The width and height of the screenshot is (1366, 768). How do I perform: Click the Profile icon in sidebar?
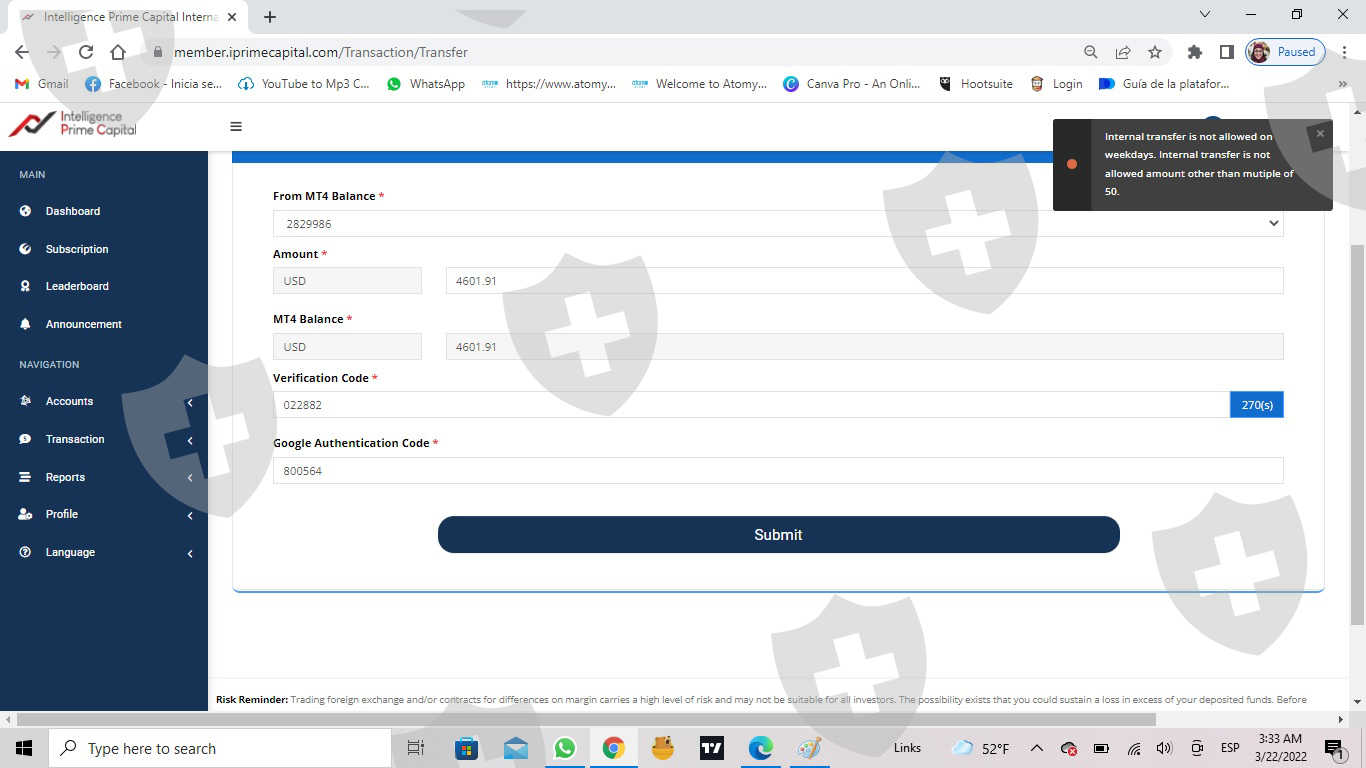point(25,514)
